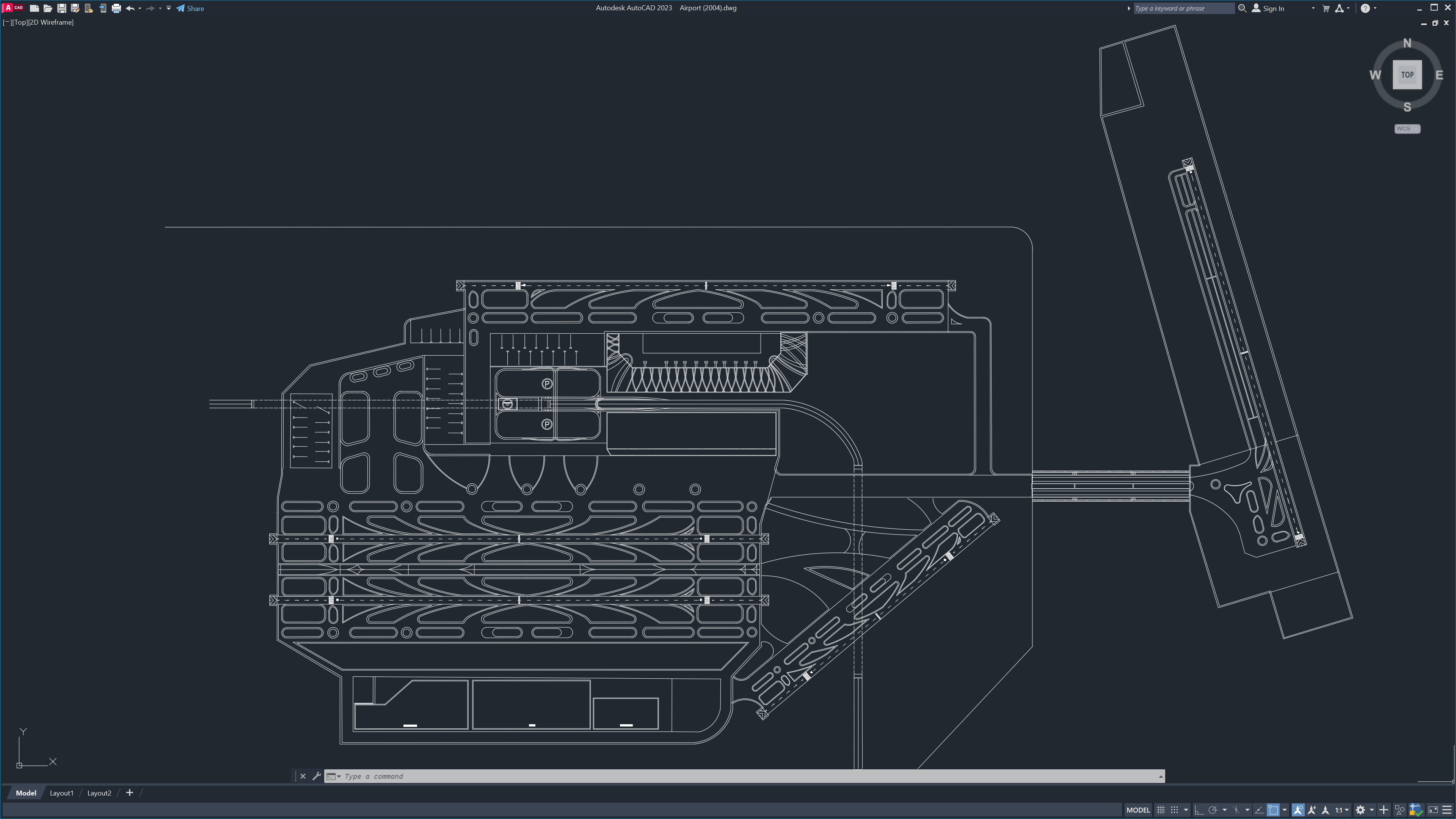The image size is (1456, 819).
Task: Click the Customize wrench in the command line
Action: (x=317, y=776)
